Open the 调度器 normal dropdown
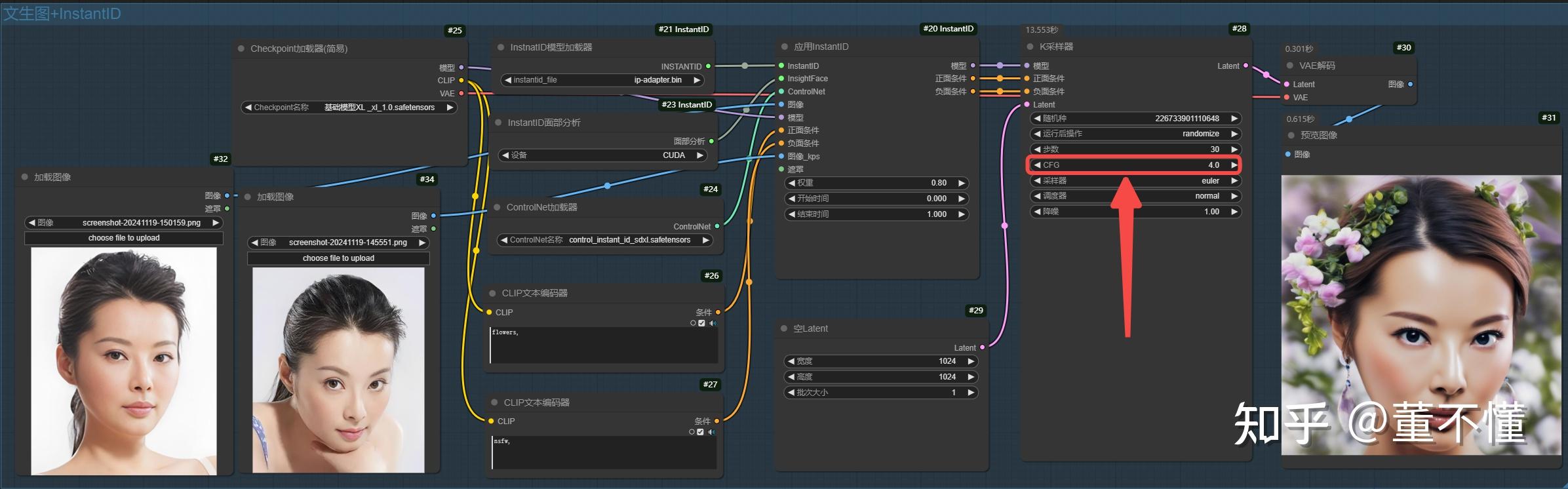The image size is (1568, 489). point(1135,196)
